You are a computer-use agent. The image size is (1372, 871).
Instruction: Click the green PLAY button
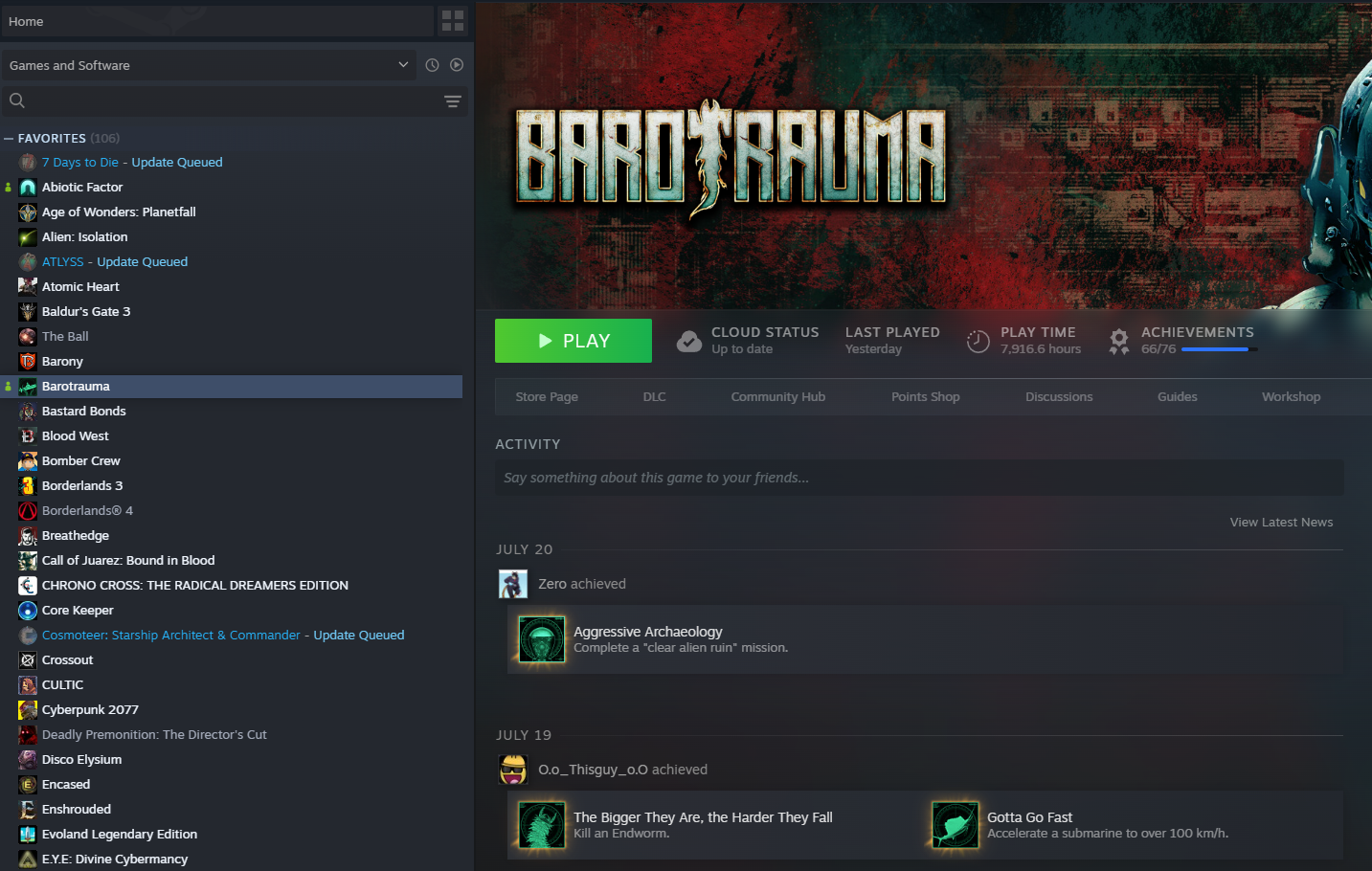(x=574, y=341)
